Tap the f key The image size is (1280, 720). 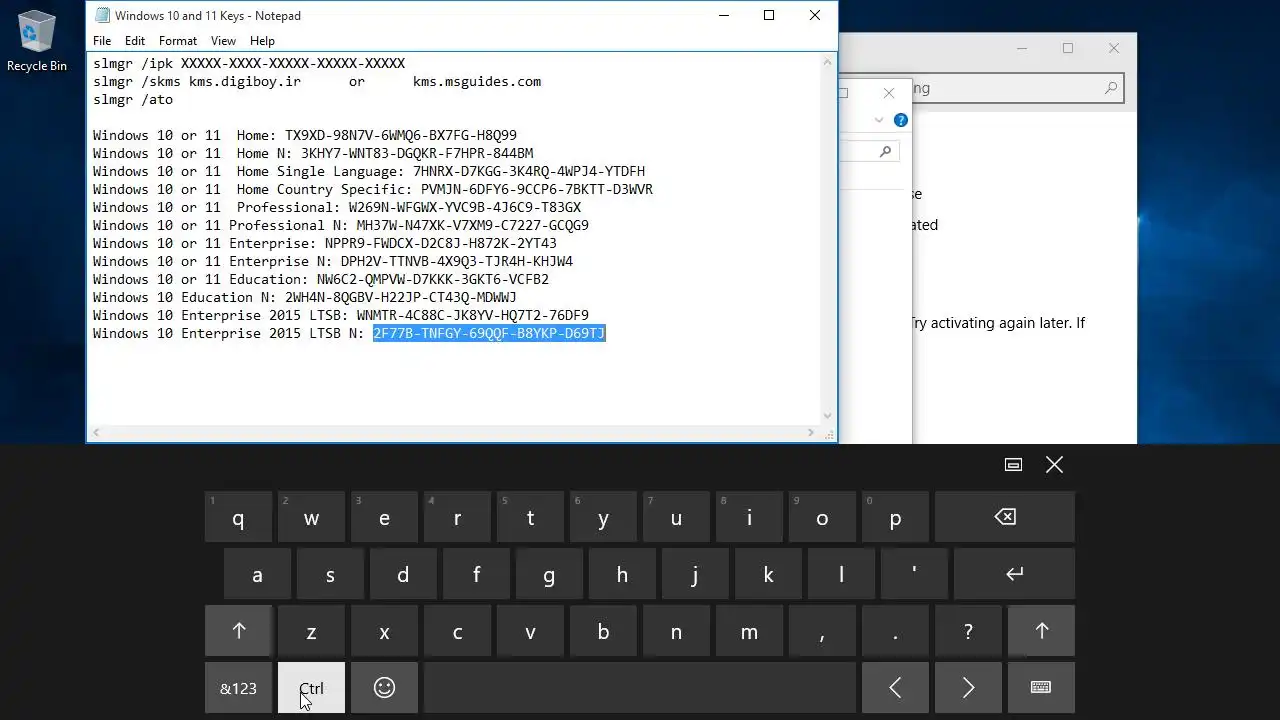coord(476,574)
